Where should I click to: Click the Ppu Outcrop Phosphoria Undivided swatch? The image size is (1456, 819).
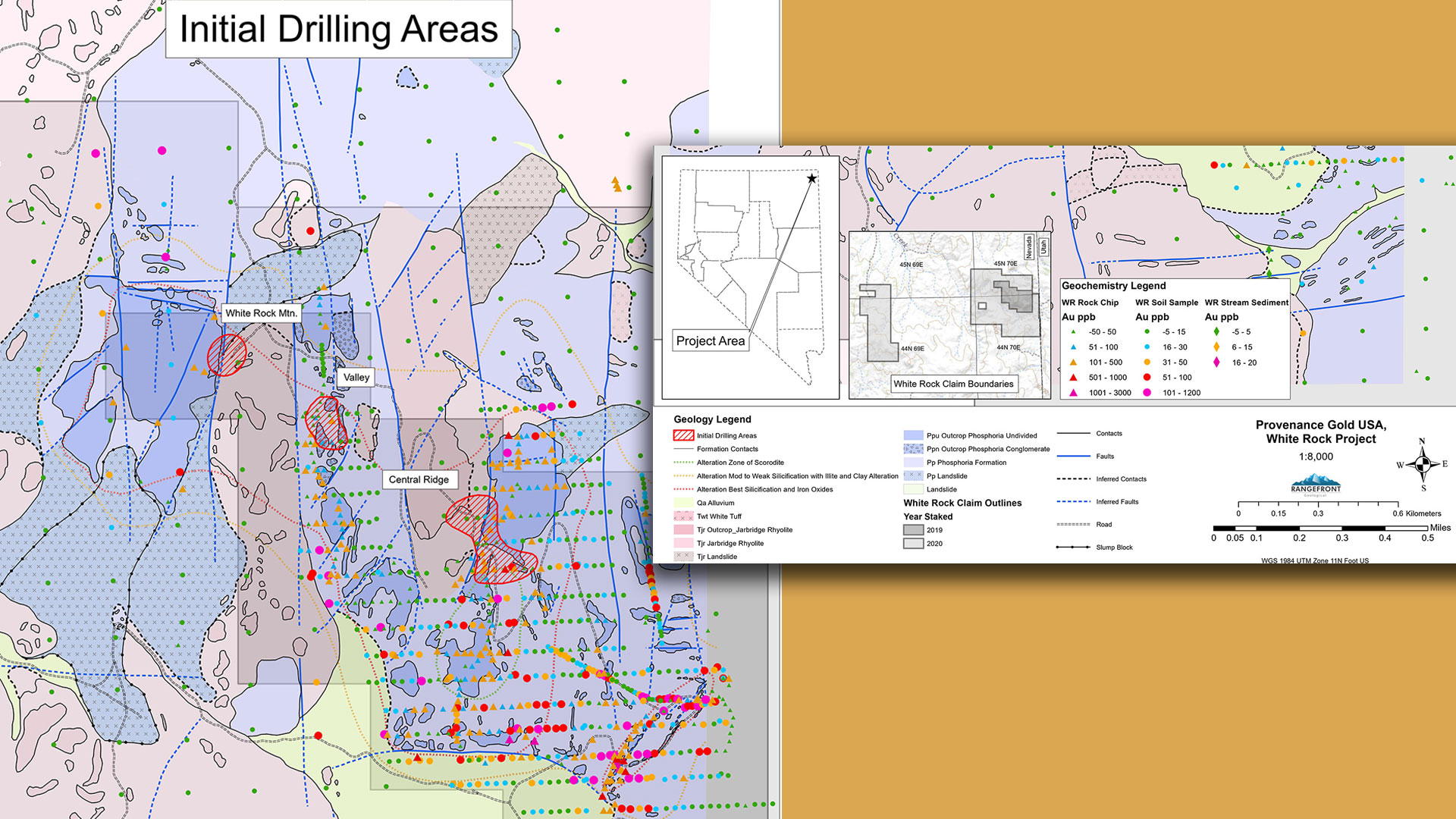[913, 435]
